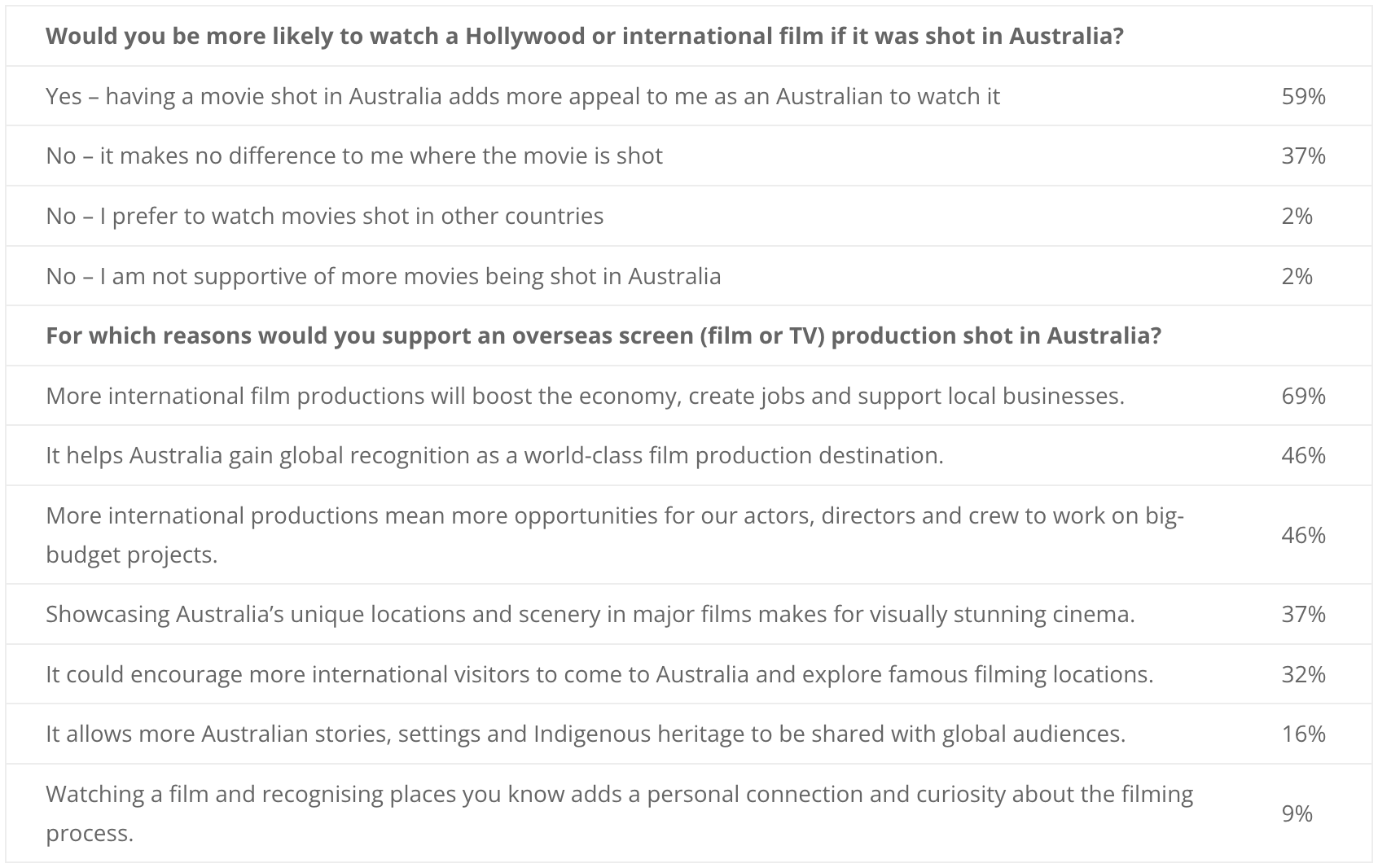Select 'Indigenous heritage to be shared' row text
This screenshot has width=1378, height=868.
(586, 734)
